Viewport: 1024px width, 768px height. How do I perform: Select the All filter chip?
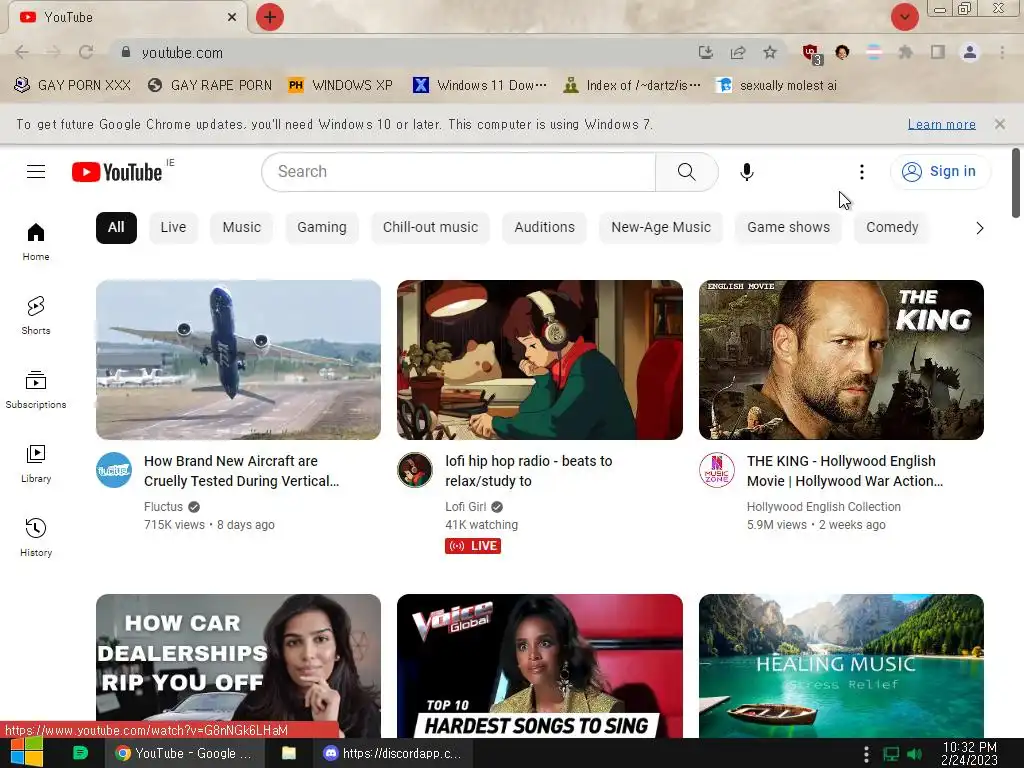[116, 227]
